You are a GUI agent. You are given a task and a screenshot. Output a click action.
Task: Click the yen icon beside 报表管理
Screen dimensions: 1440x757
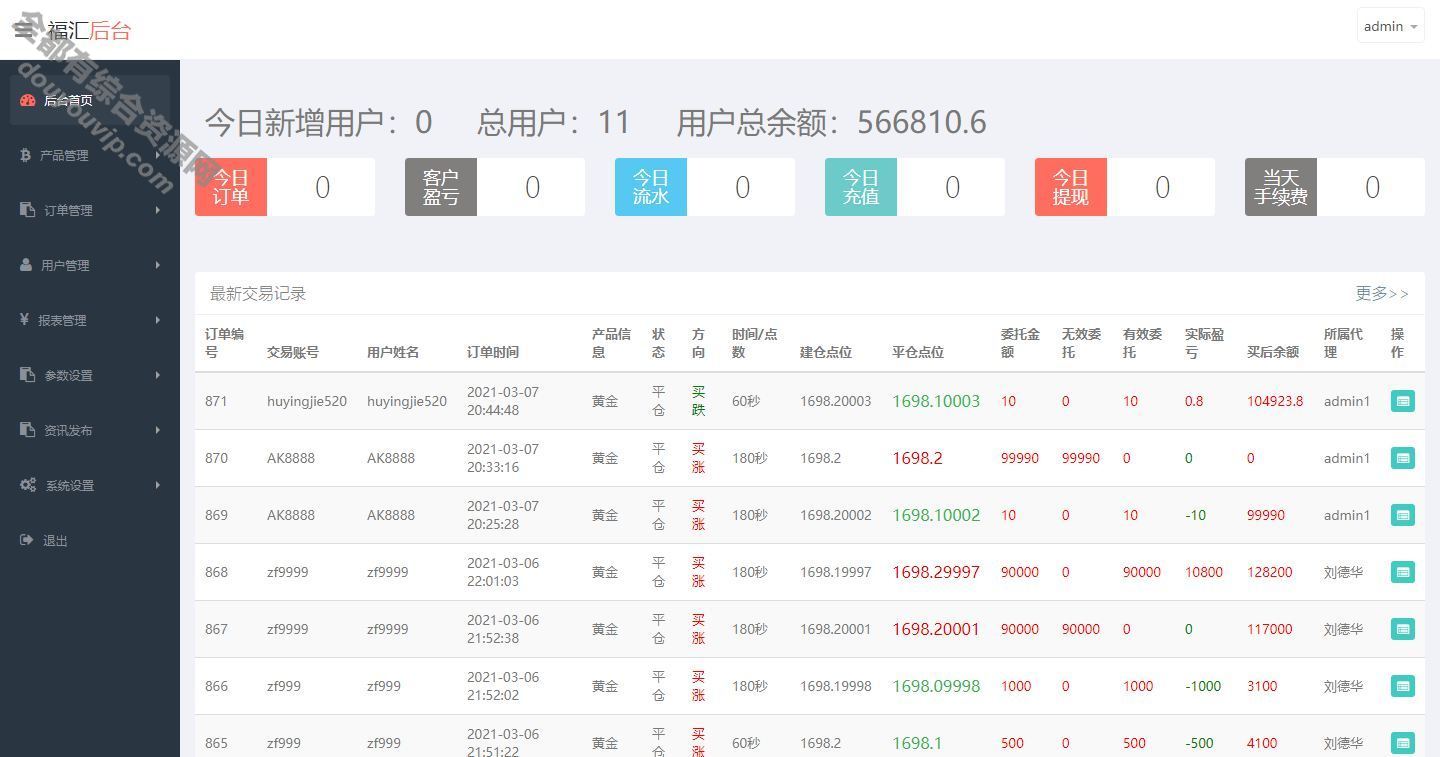[24, 320]
